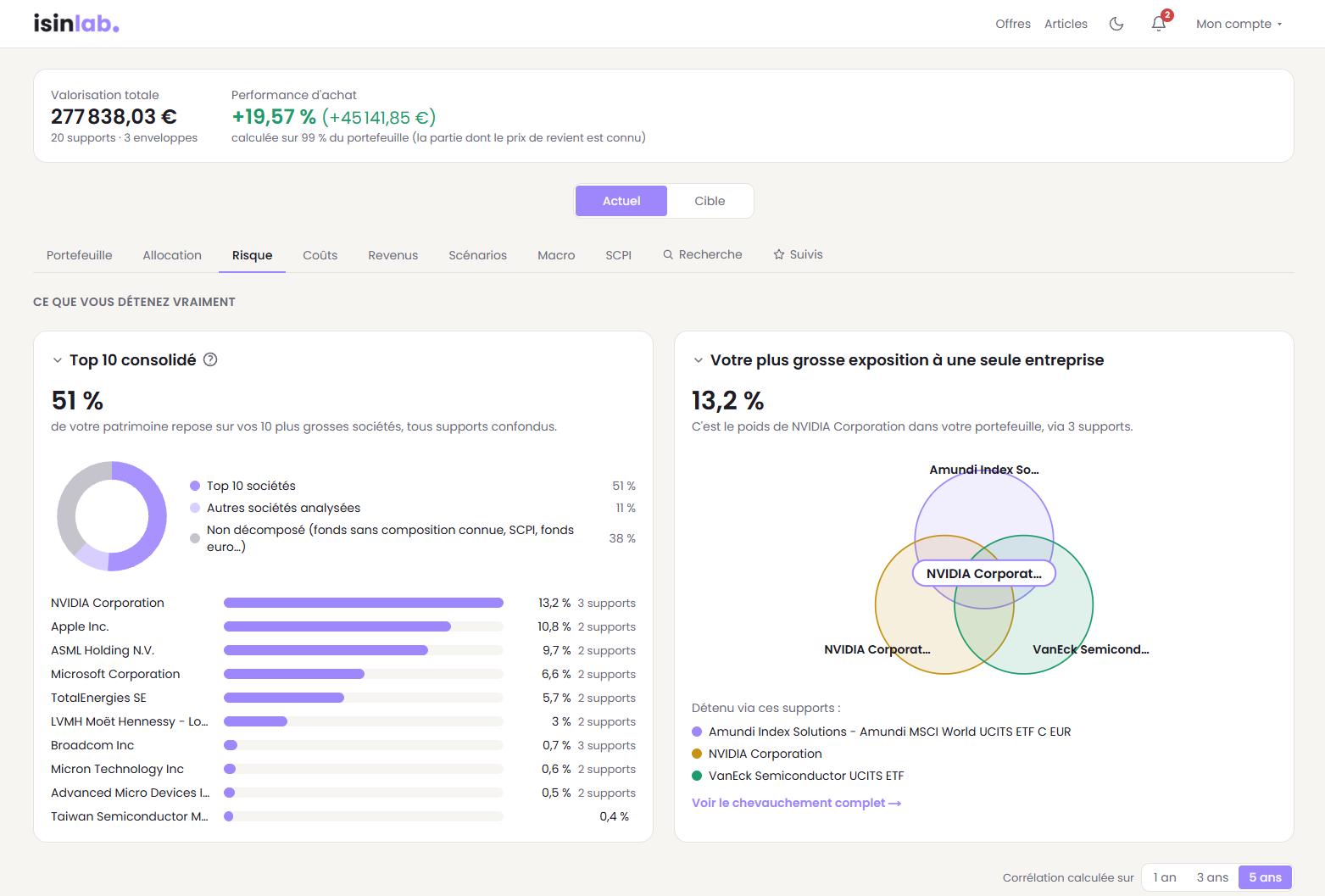The image size is (1325, 896).
Task: Click 3 supports next to Broadcom Inc
Action: coord(606,745)
